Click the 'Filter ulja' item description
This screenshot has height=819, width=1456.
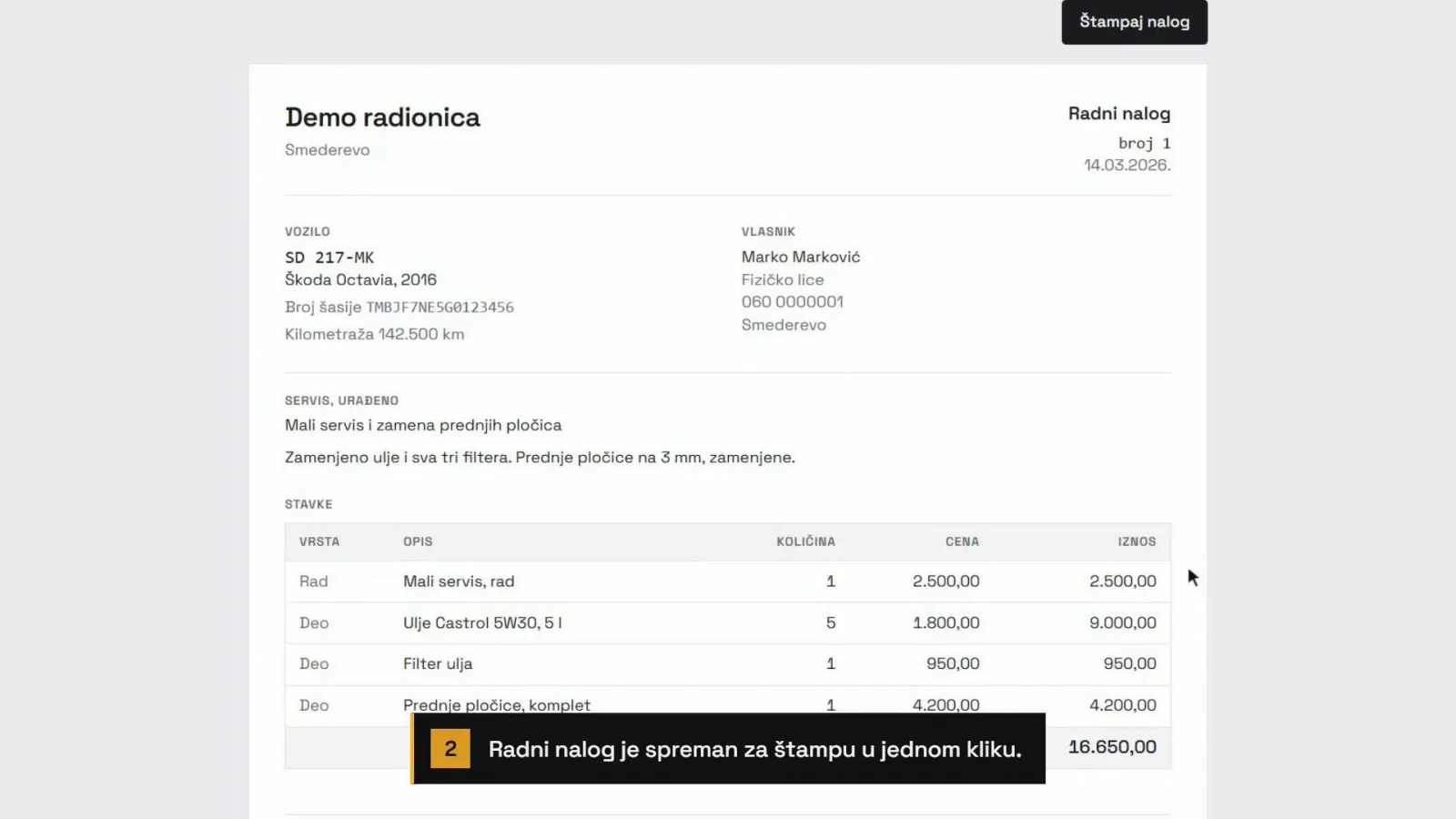[438, 664]
